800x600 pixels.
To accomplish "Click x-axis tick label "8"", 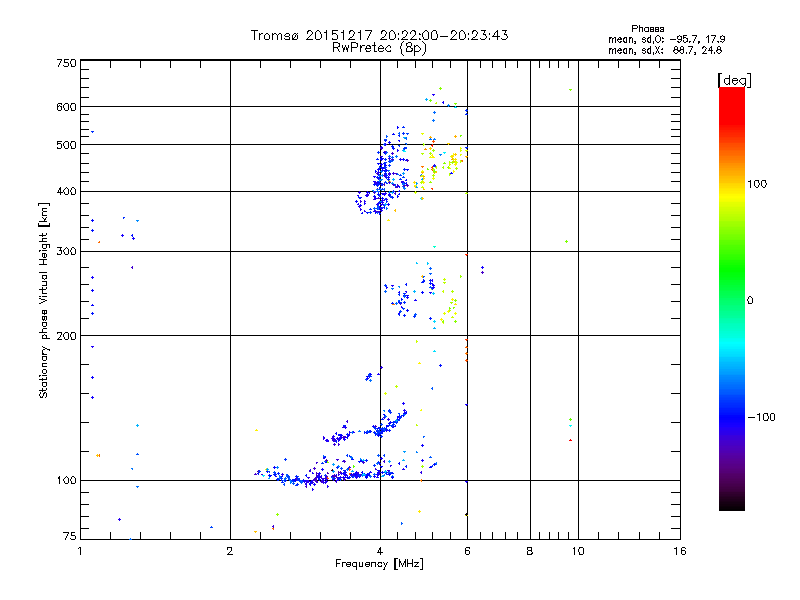I will pos(530,551).
